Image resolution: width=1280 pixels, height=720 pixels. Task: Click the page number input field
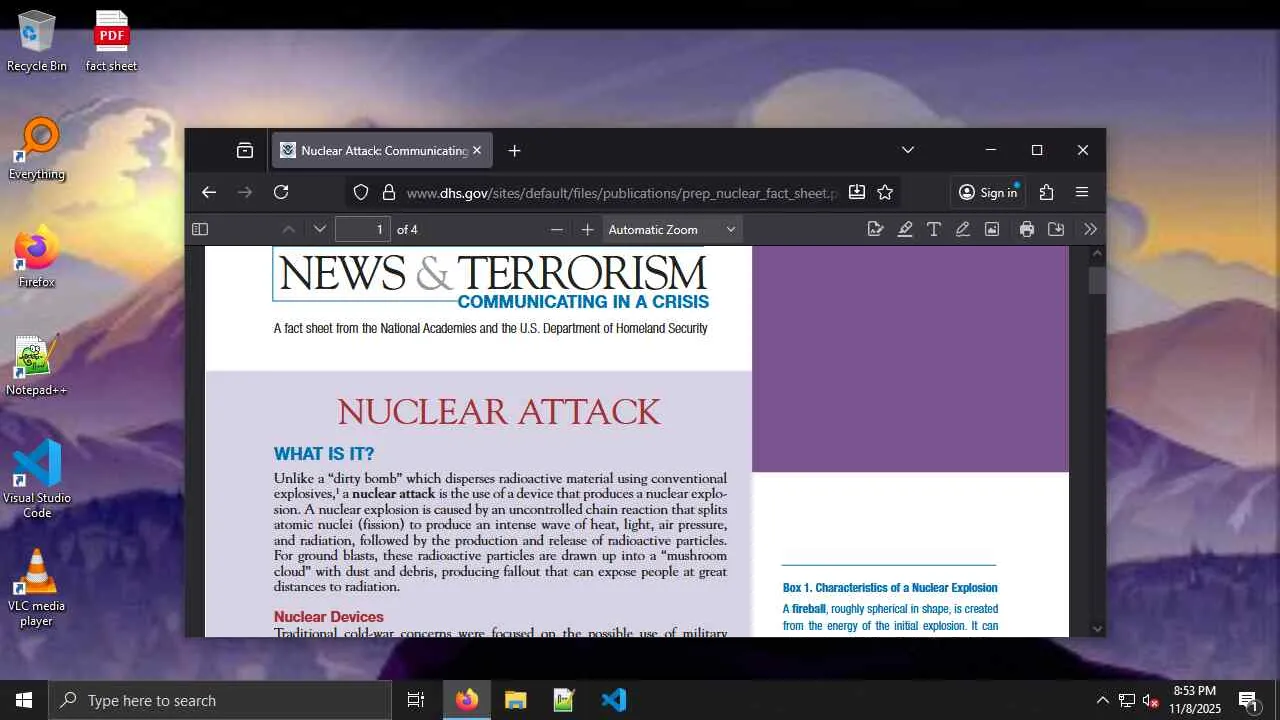(x=362, y=229)
